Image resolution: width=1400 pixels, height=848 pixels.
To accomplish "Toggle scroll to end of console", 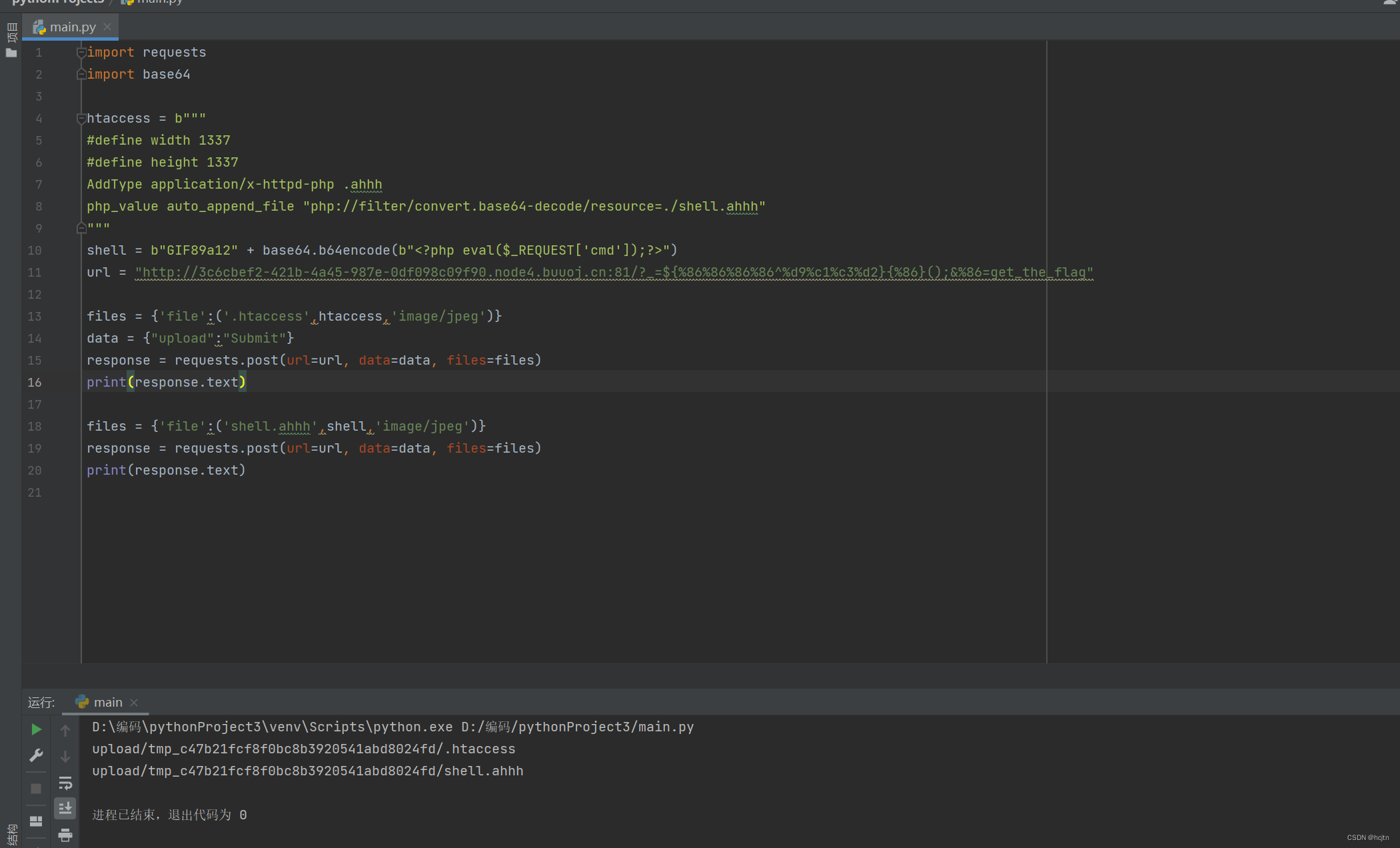I will tap(65, 808).
